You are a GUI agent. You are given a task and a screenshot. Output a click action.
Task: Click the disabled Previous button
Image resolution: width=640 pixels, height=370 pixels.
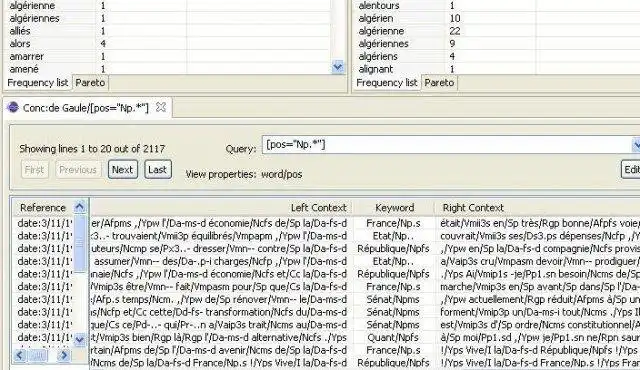(78, 169)
